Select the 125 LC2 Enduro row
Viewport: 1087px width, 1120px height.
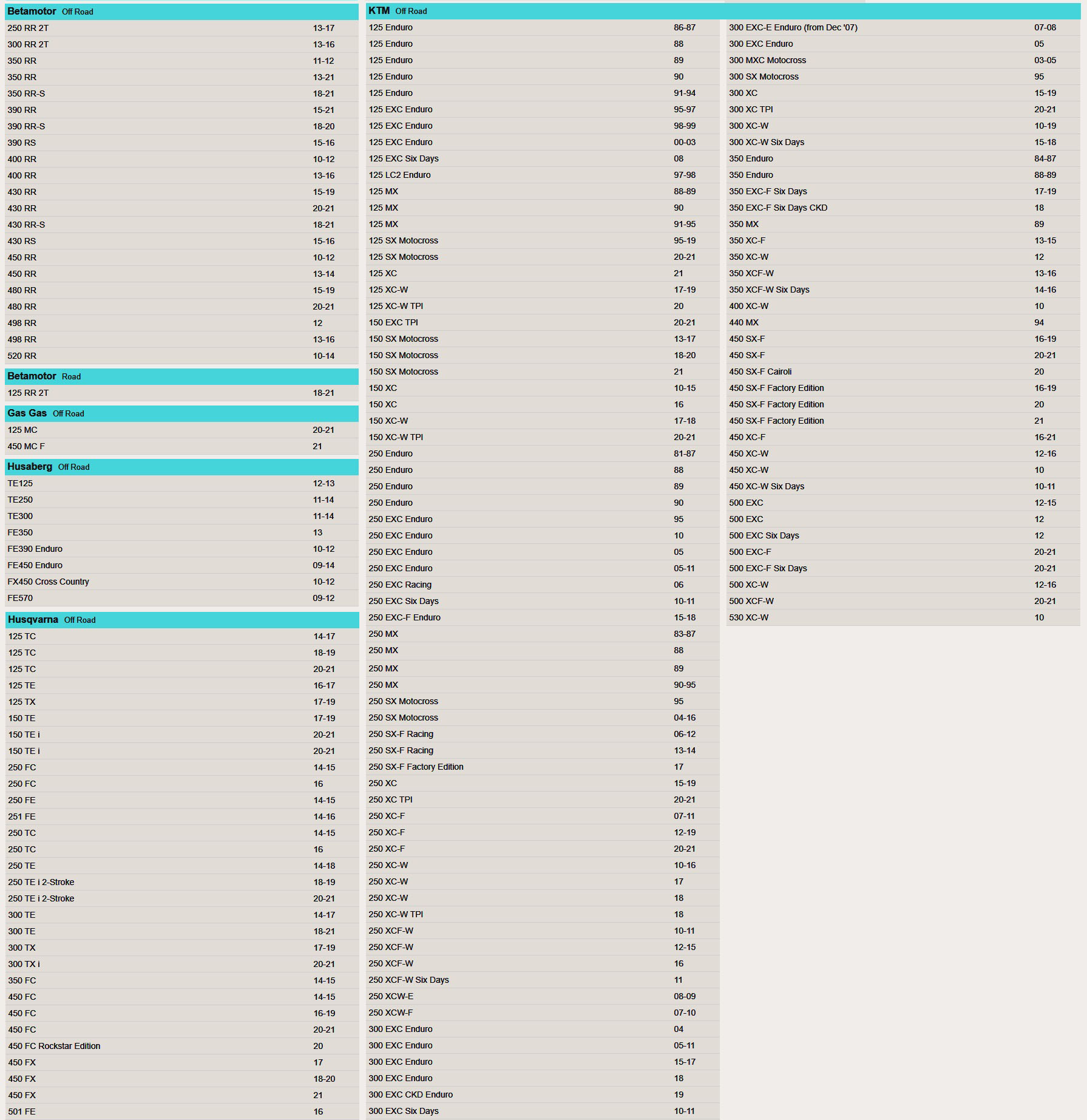543,175
